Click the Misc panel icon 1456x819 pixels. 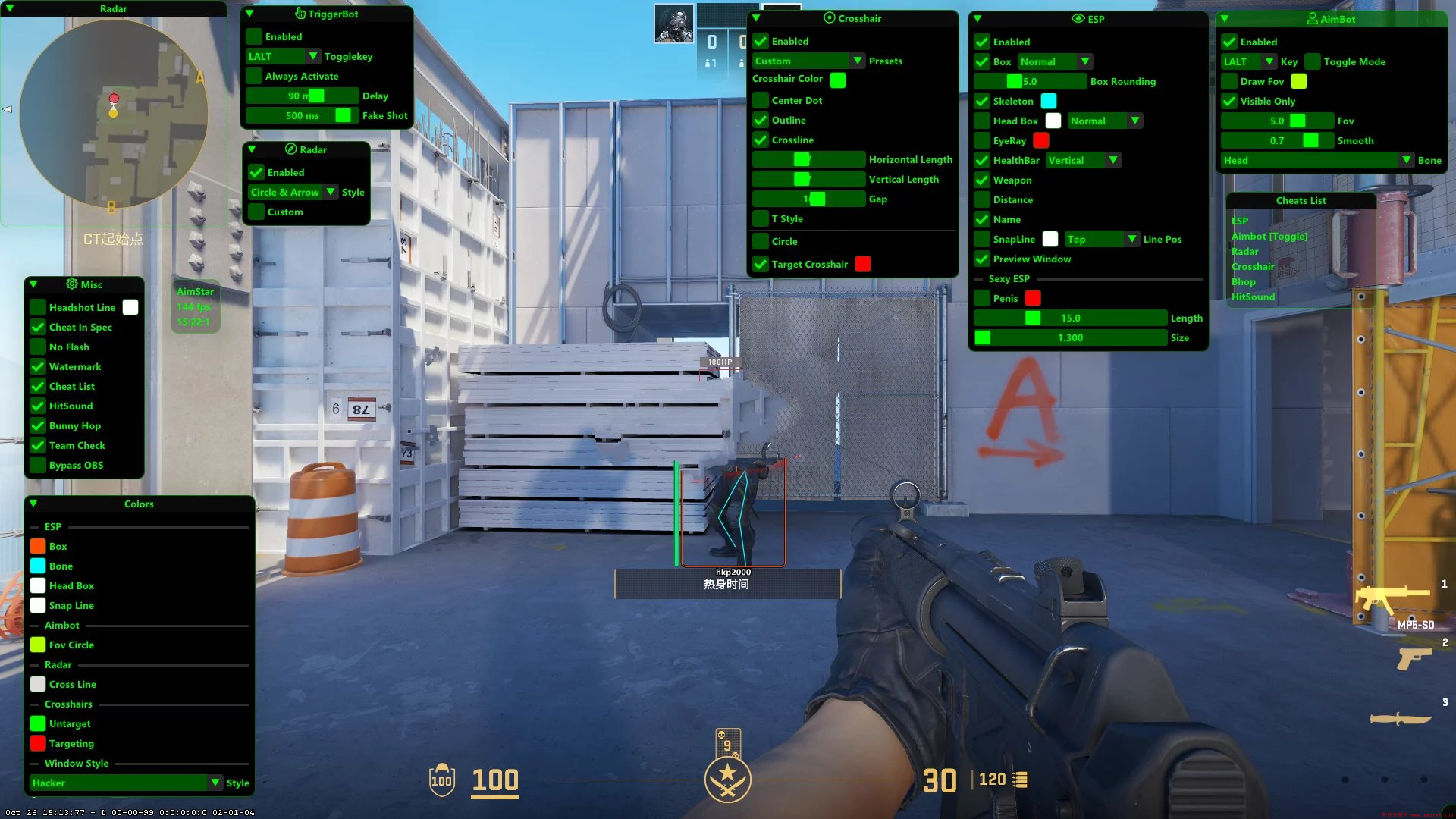[72, 284]
